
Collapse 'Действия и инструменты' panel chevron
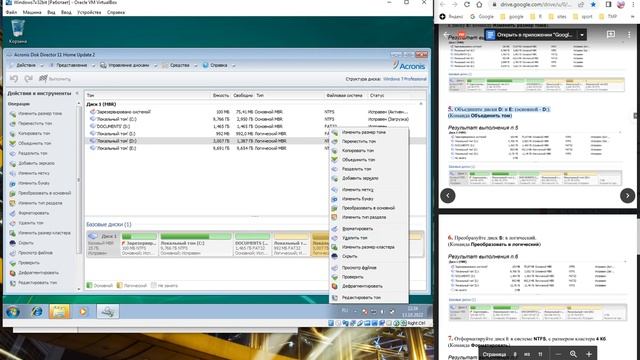click(x=77, y=93)
